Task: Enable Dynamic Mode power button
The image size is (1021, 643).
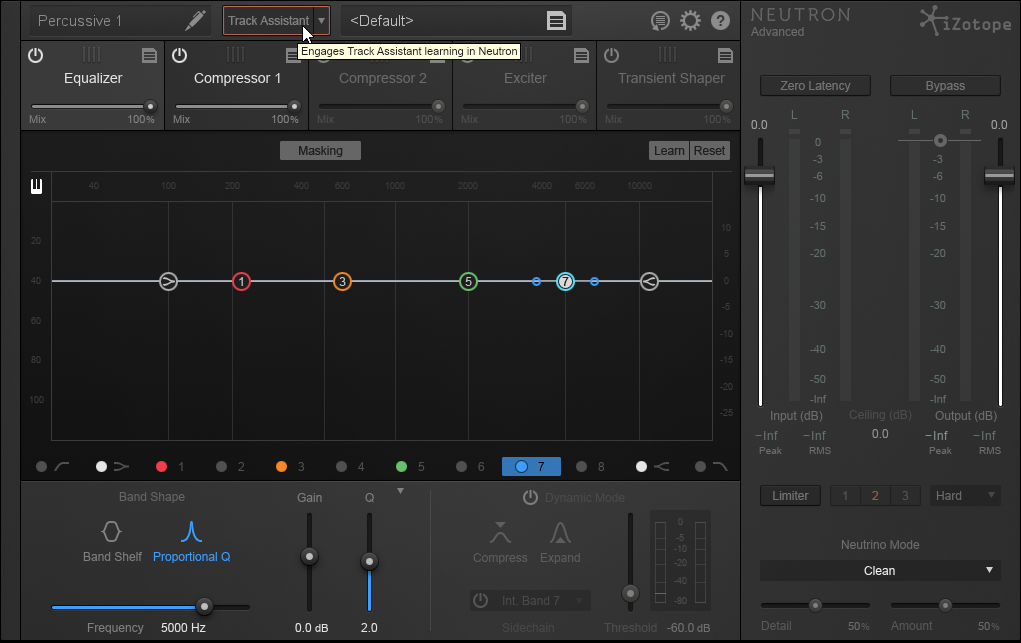Action: pos(531,498)
